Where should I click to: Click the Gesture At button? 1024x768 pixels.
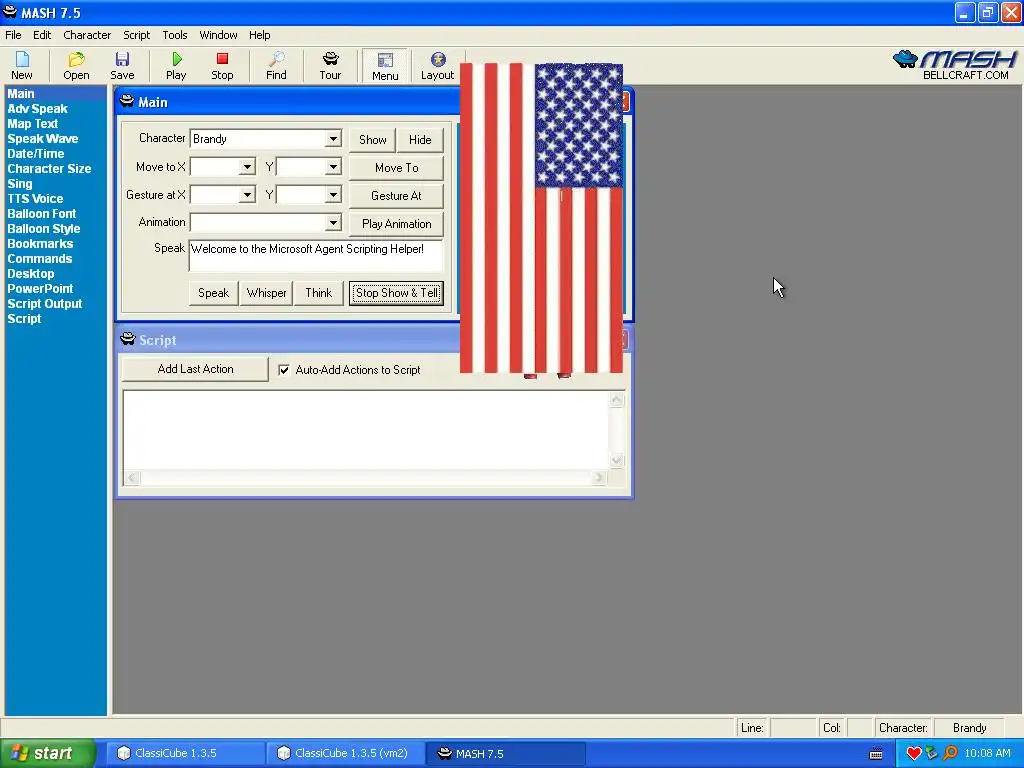(396, 196)
